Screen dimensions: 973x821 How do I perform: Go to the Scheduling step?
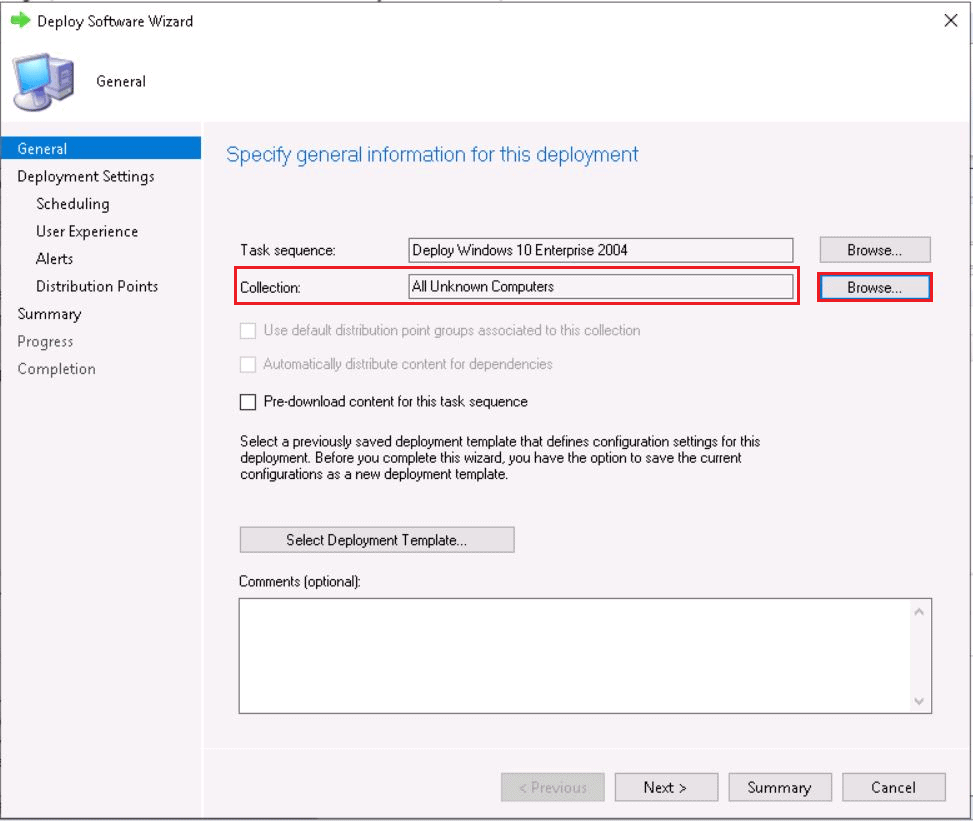point(73,204)
